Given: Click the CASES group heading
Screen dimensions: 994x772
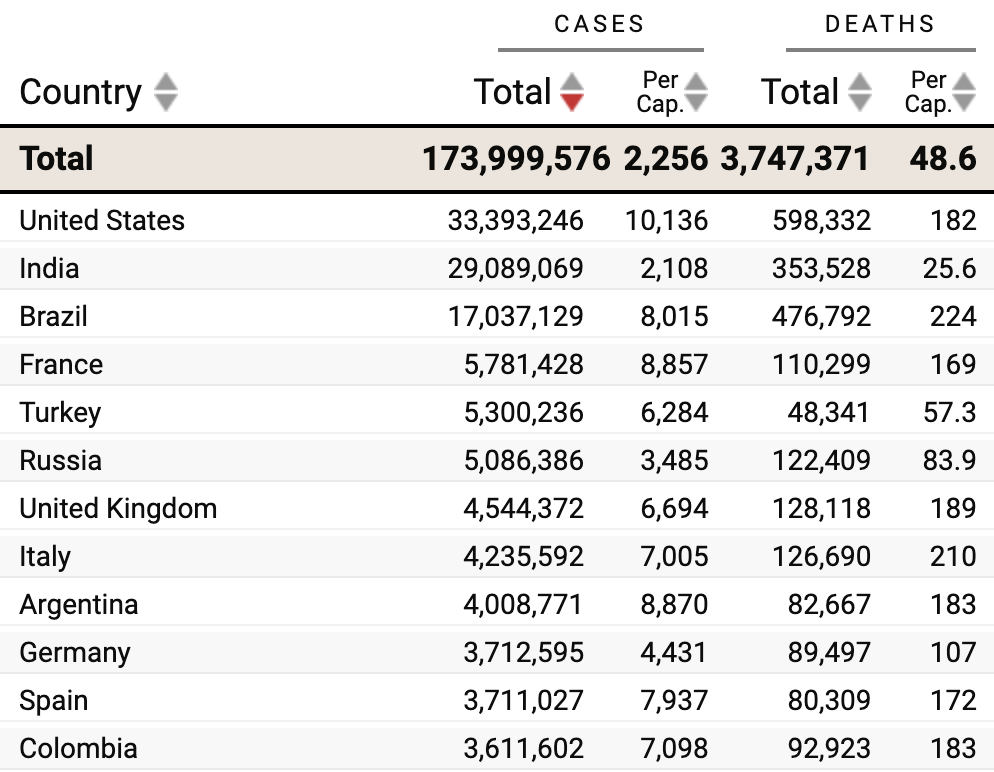Looking at the screenshot, I should pyautogui.click(x=600, y=25).
